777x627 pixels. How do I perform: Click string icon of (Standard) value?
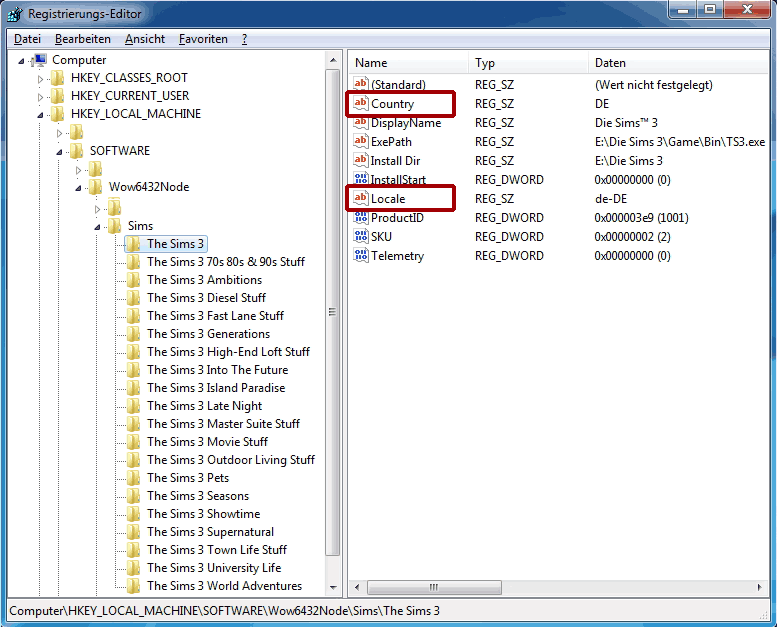click(361, 84)
